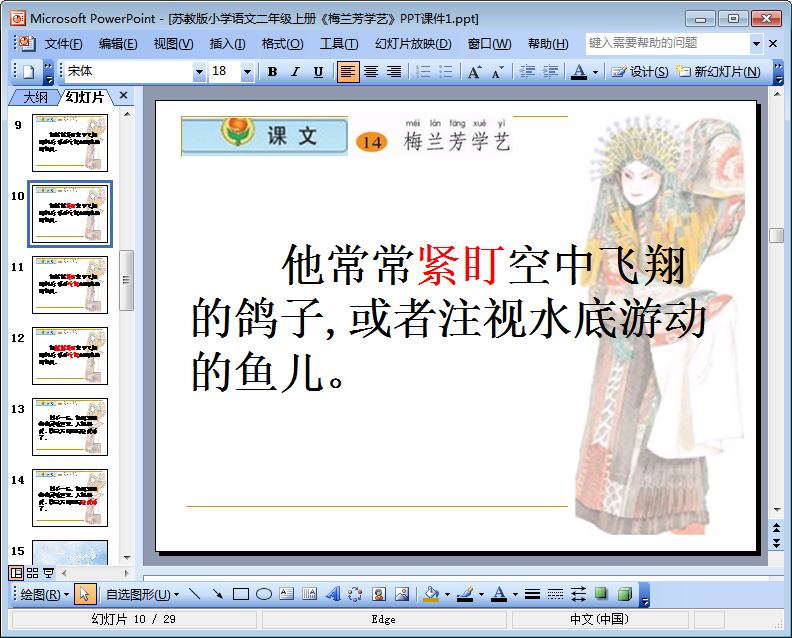This screenshot has width=792, height=638.
Task: Click the 新幻灯片(N) new slide button
Action: click(718, 72)
